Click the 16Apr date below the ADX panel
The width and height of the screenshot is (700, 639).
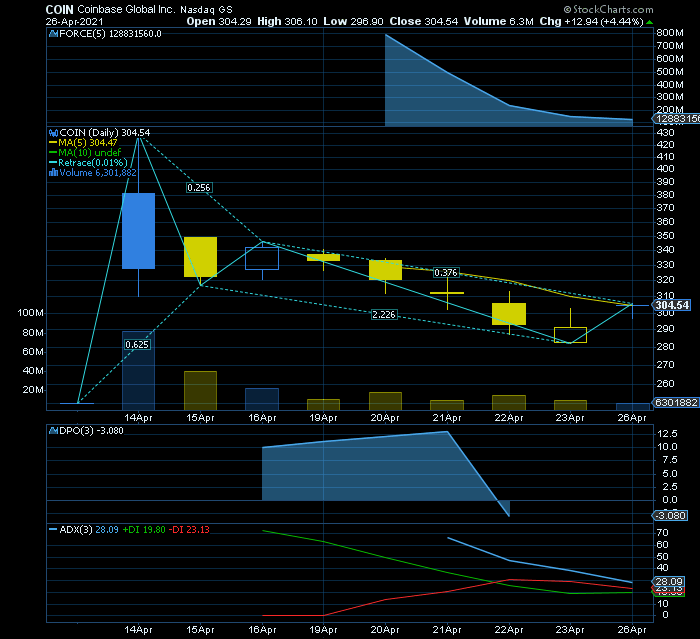(x=262, y=630)
